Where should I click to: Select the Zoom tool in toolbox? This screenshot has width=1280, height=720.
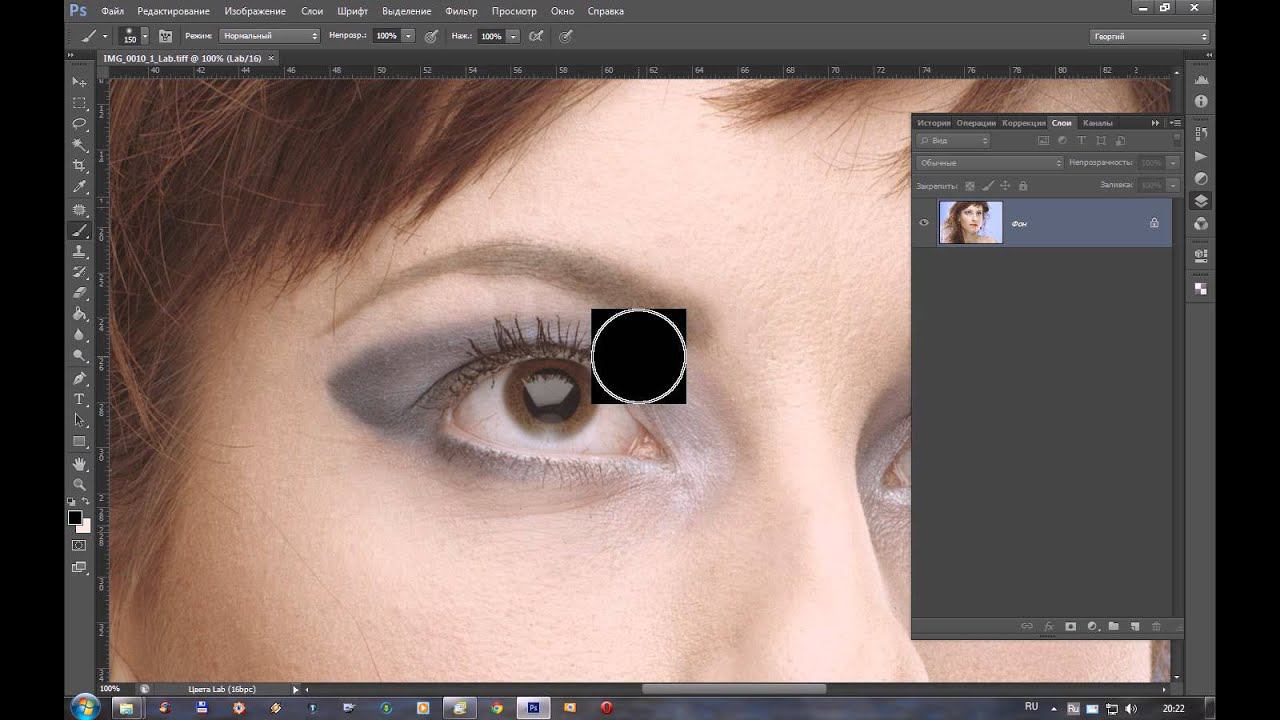[80, 484]
